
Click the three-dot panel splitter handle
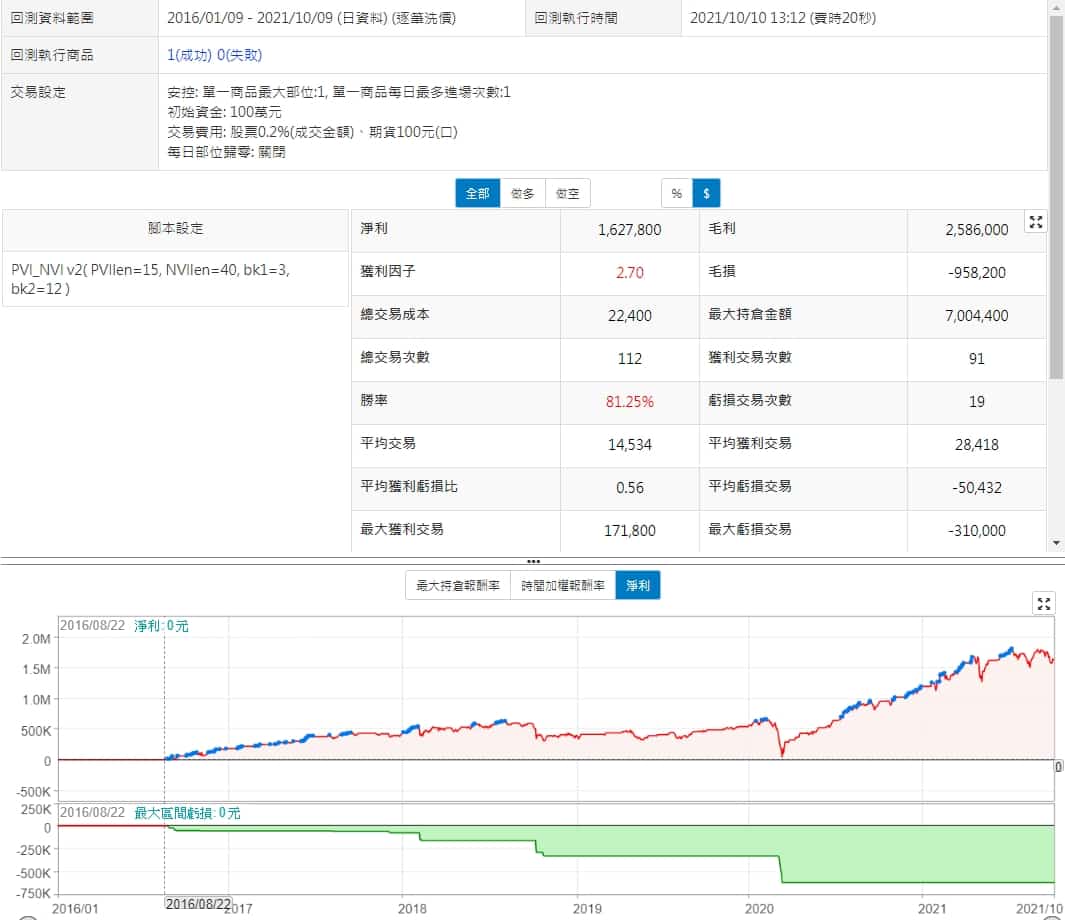tap(532, 561)
